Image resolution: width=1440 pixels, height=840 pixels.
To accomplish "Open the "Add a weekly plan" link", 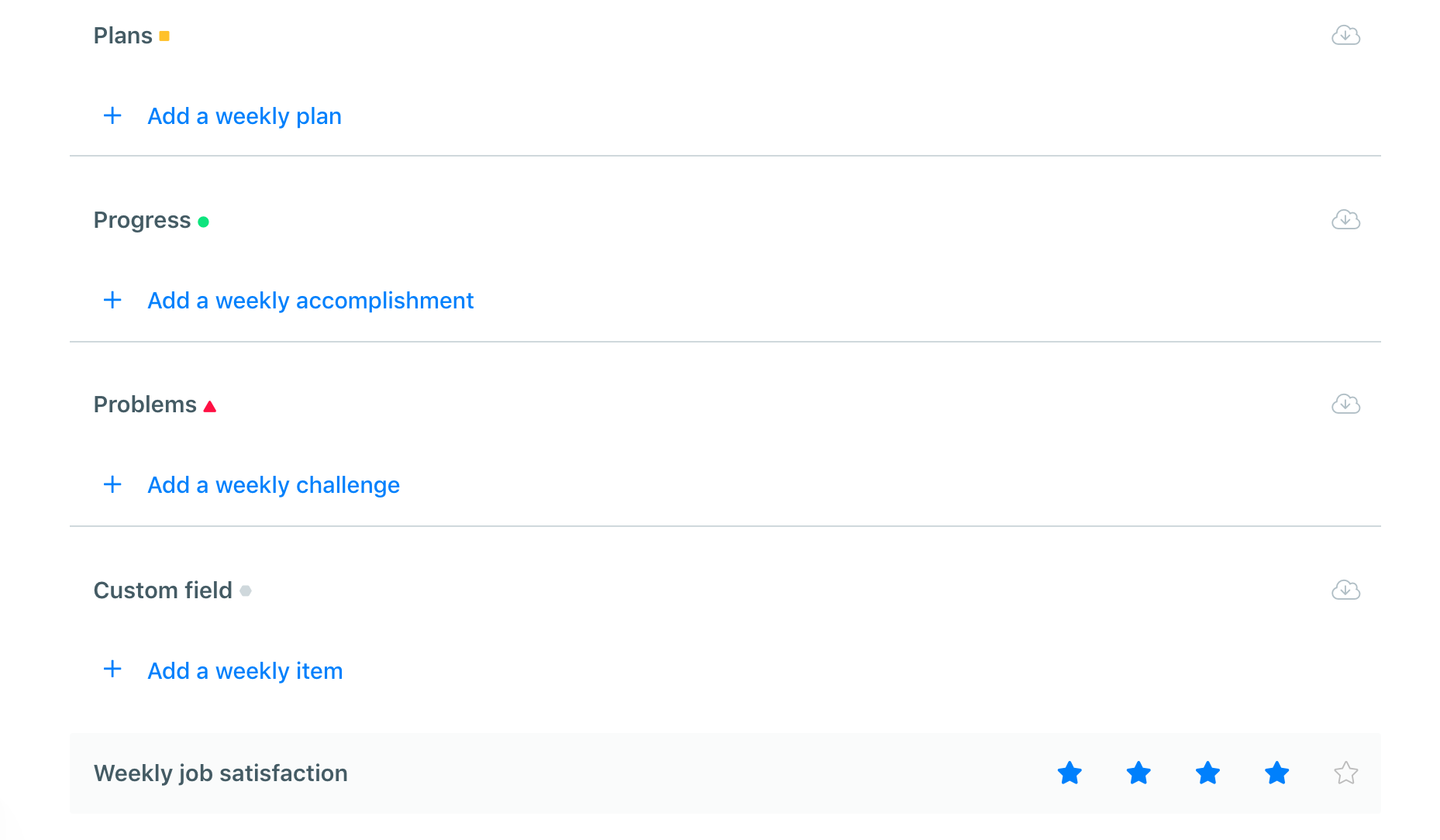I will click(x=244, y=115).
